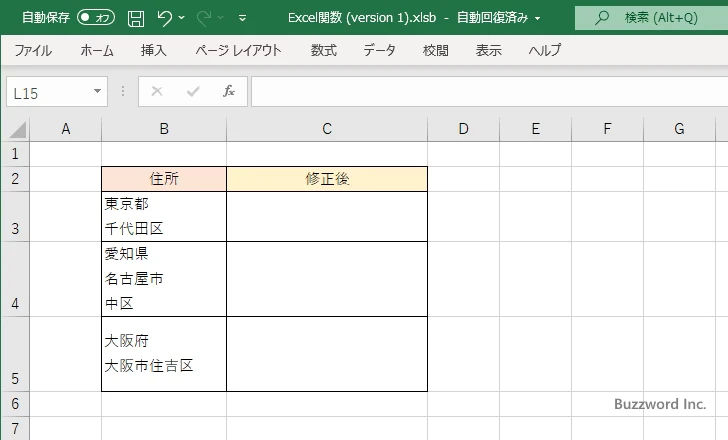Select column E header

(x=535, y=129)
